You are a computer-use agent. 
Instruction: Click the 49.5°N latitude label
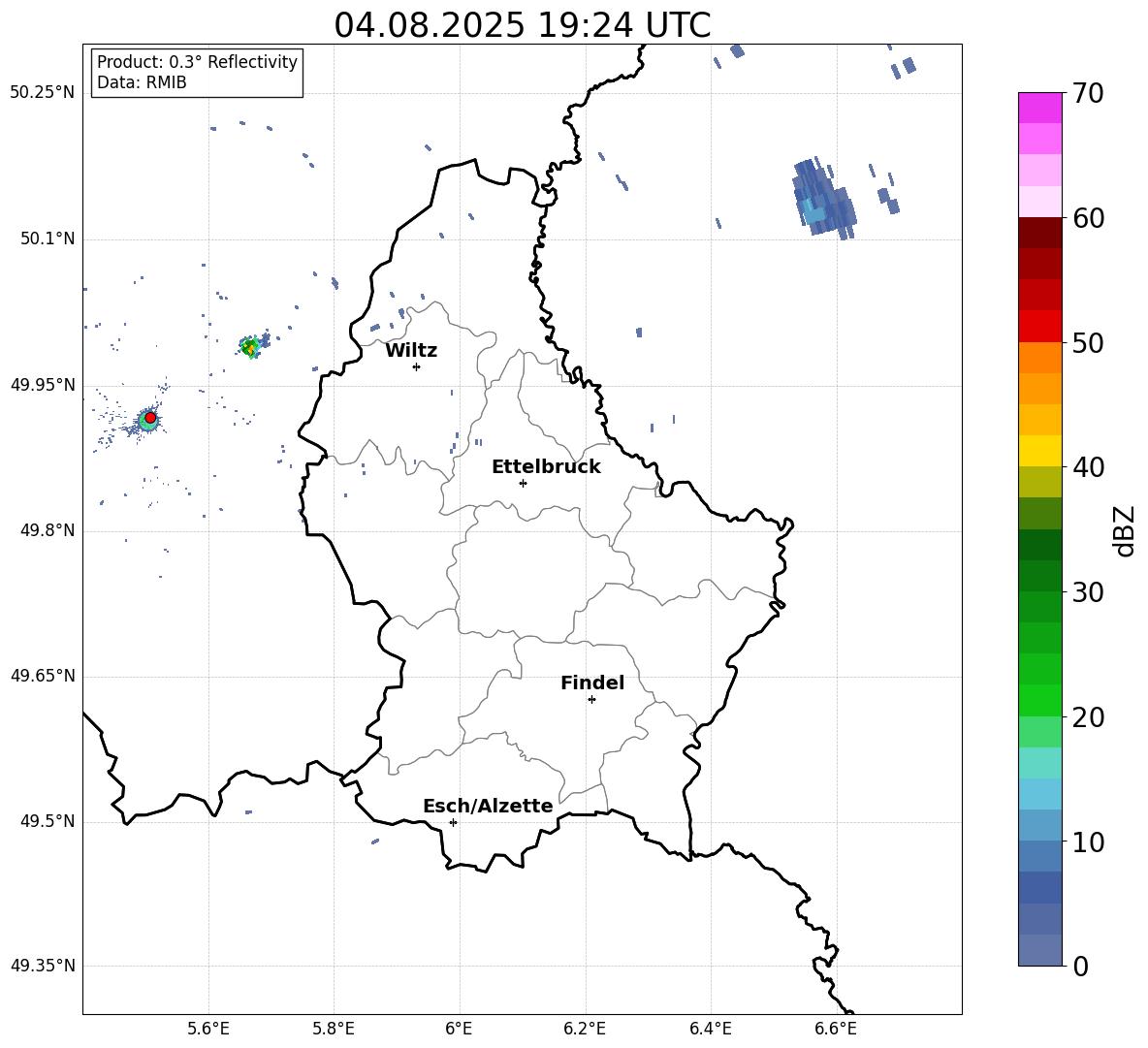tap(48, 821)
